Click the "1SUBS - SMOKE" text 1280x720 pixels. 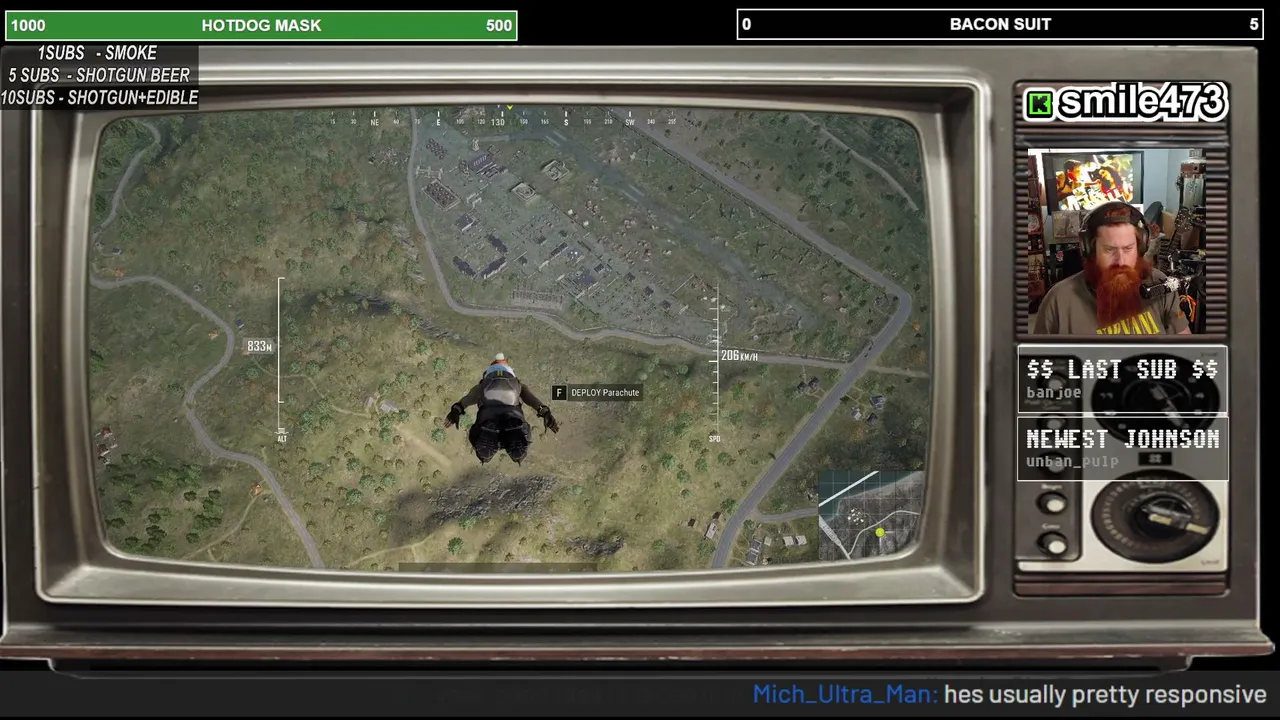[97, 53]
